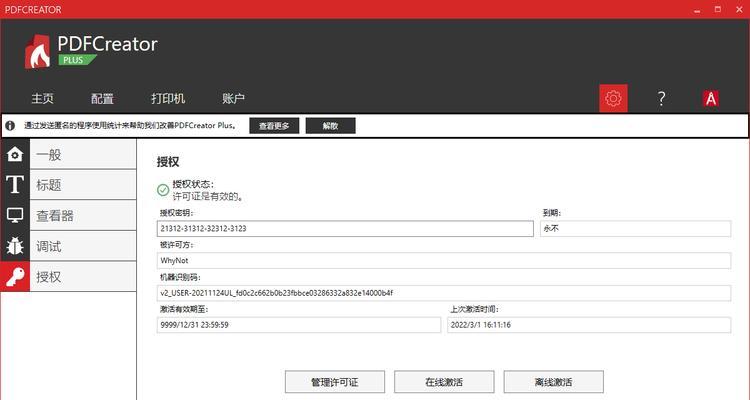Click the 许可证是有效的 status text
The height and width of the screenshot is (400, 750).
pyautogui.click(x=208, y=197)
